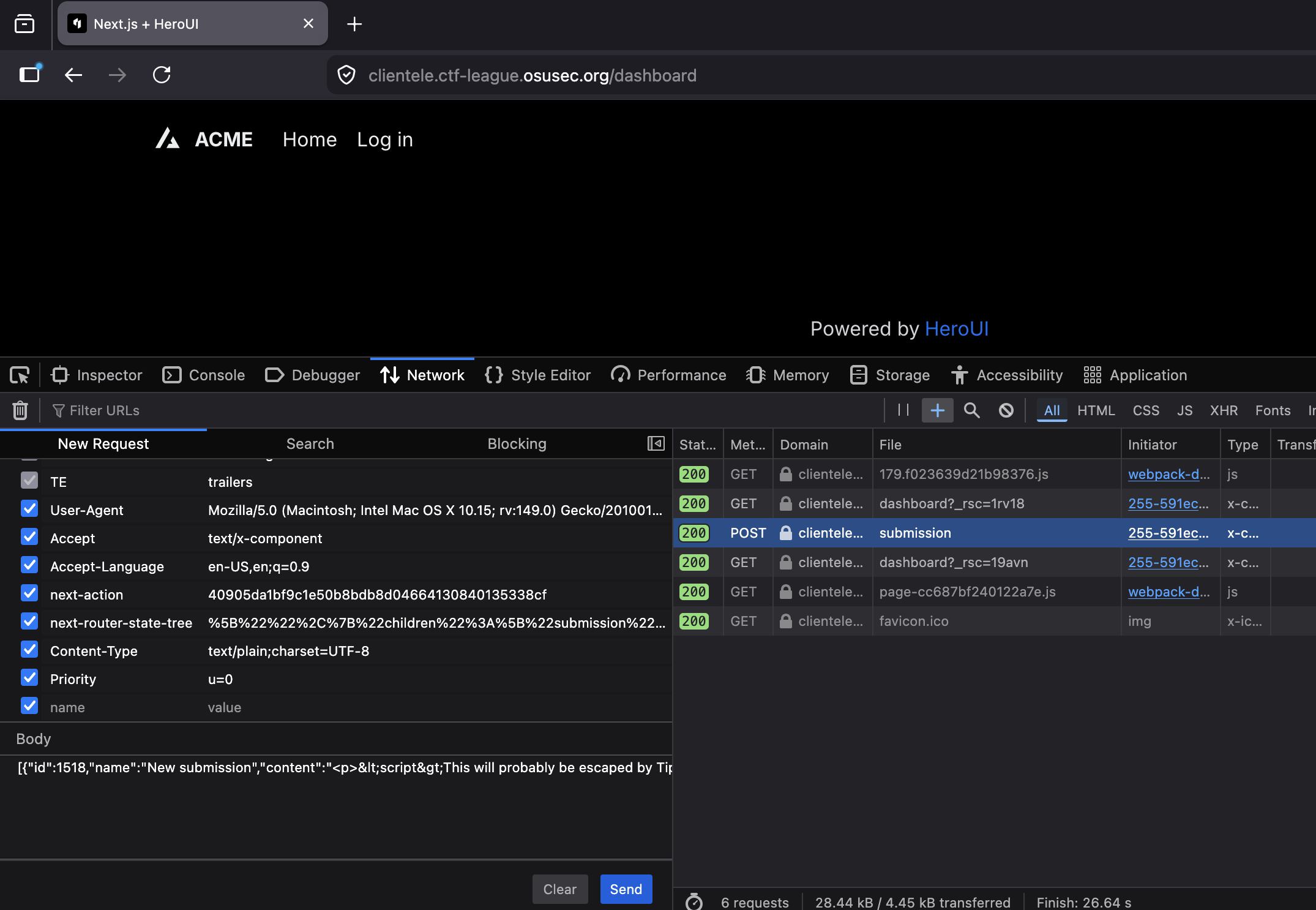This screenshot has height=910, width=1316.
Task: Navigate back in browser history
Action: 73,75
